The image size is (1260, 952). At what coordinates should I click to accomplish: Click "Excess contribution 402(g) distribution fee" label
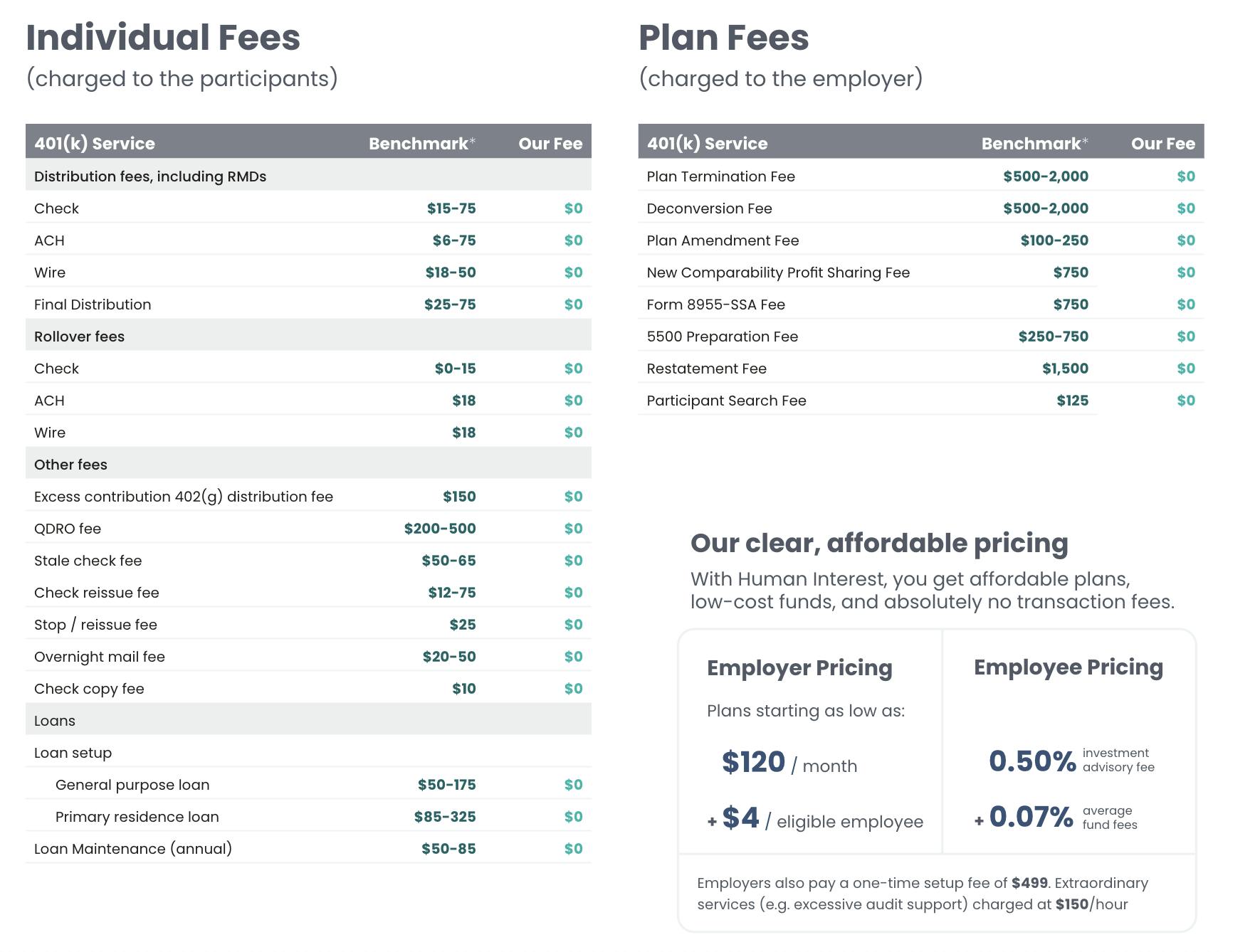click(x=184, y=497)
